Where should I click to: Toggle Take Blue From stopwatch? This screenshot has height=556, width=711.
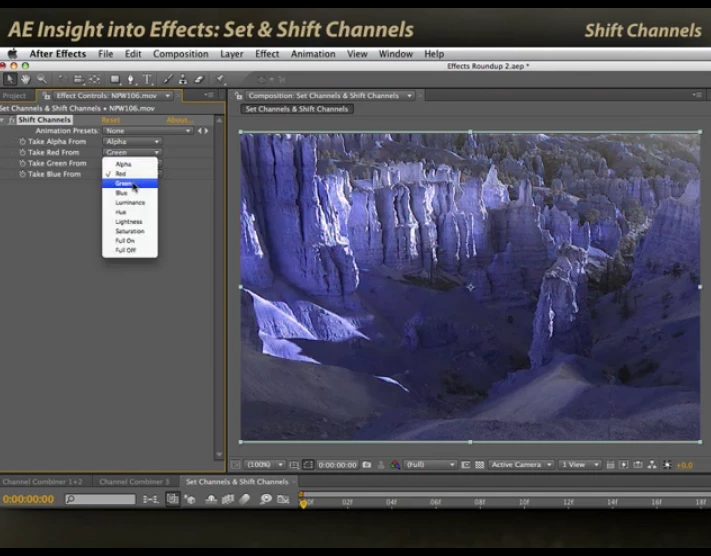pos(22,174)
